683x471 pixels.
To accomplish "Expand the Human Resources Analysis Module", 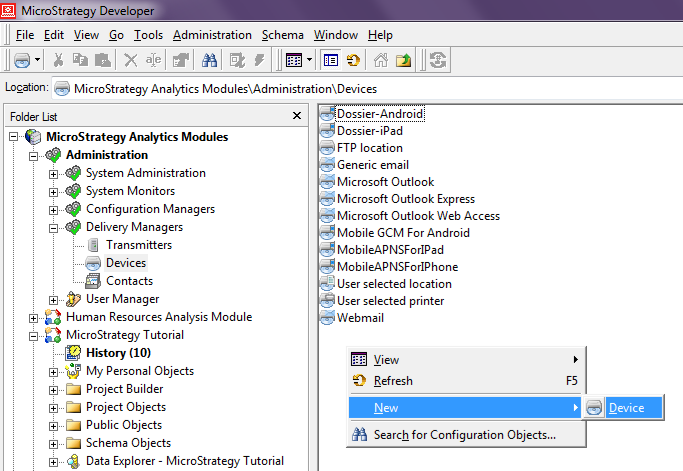I will click(x=34, y=317).
